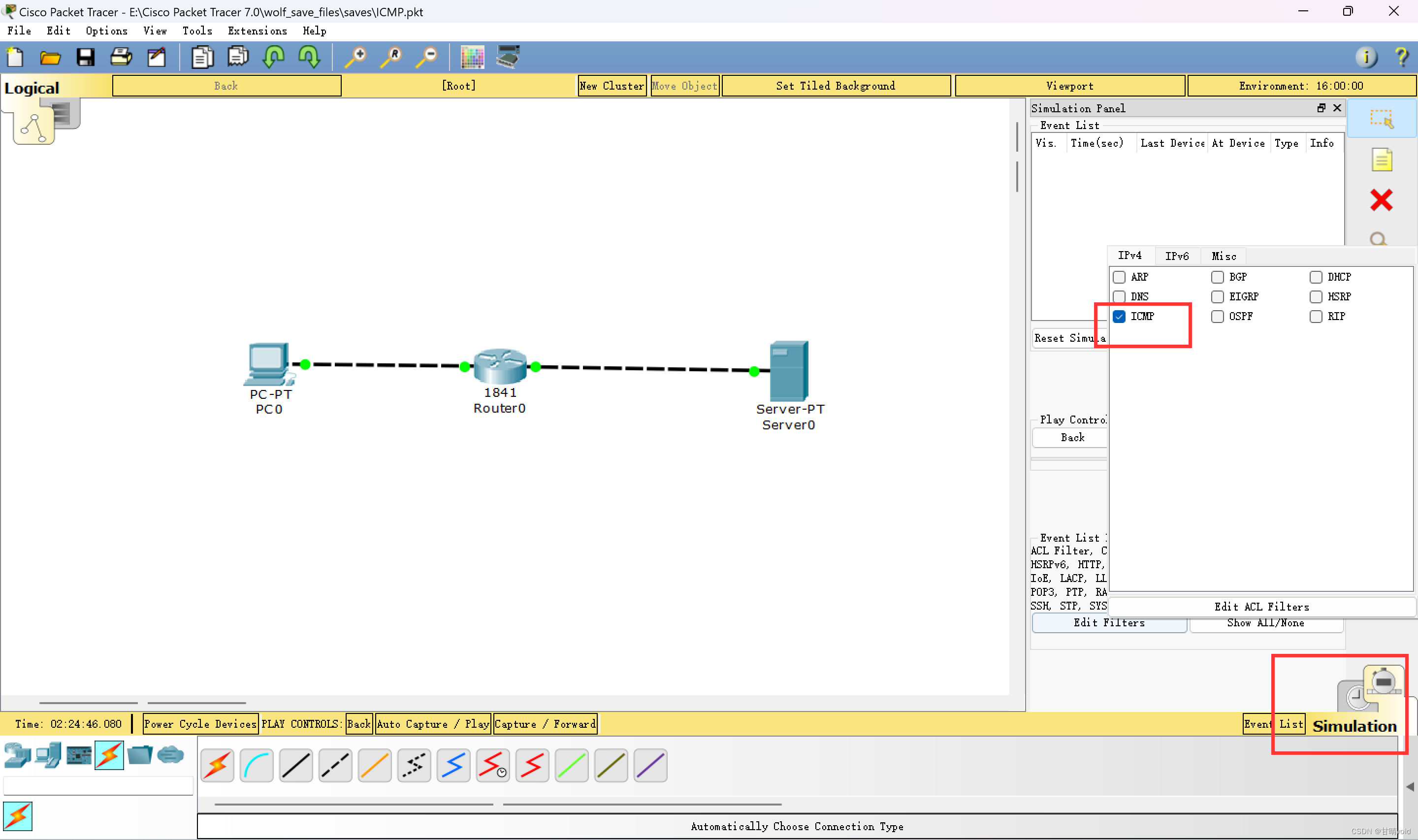Click the Copy icon in toolbar
Screen dimensions: 1418x840
pos(202,57)
